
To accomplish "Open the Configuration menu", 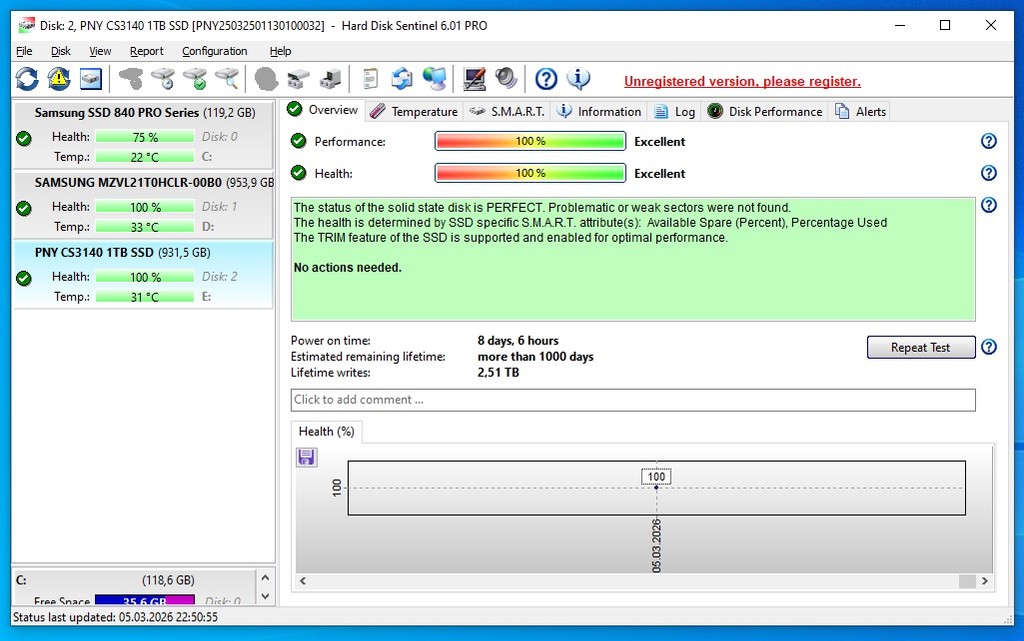I will pyautogui.click(x=214, y=51).
